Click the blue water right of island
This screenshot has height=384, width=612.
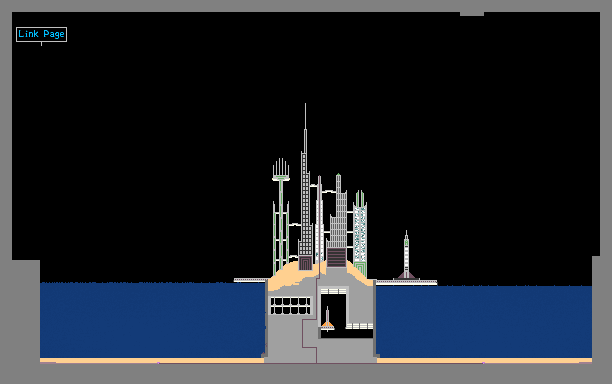pos(484,322)
